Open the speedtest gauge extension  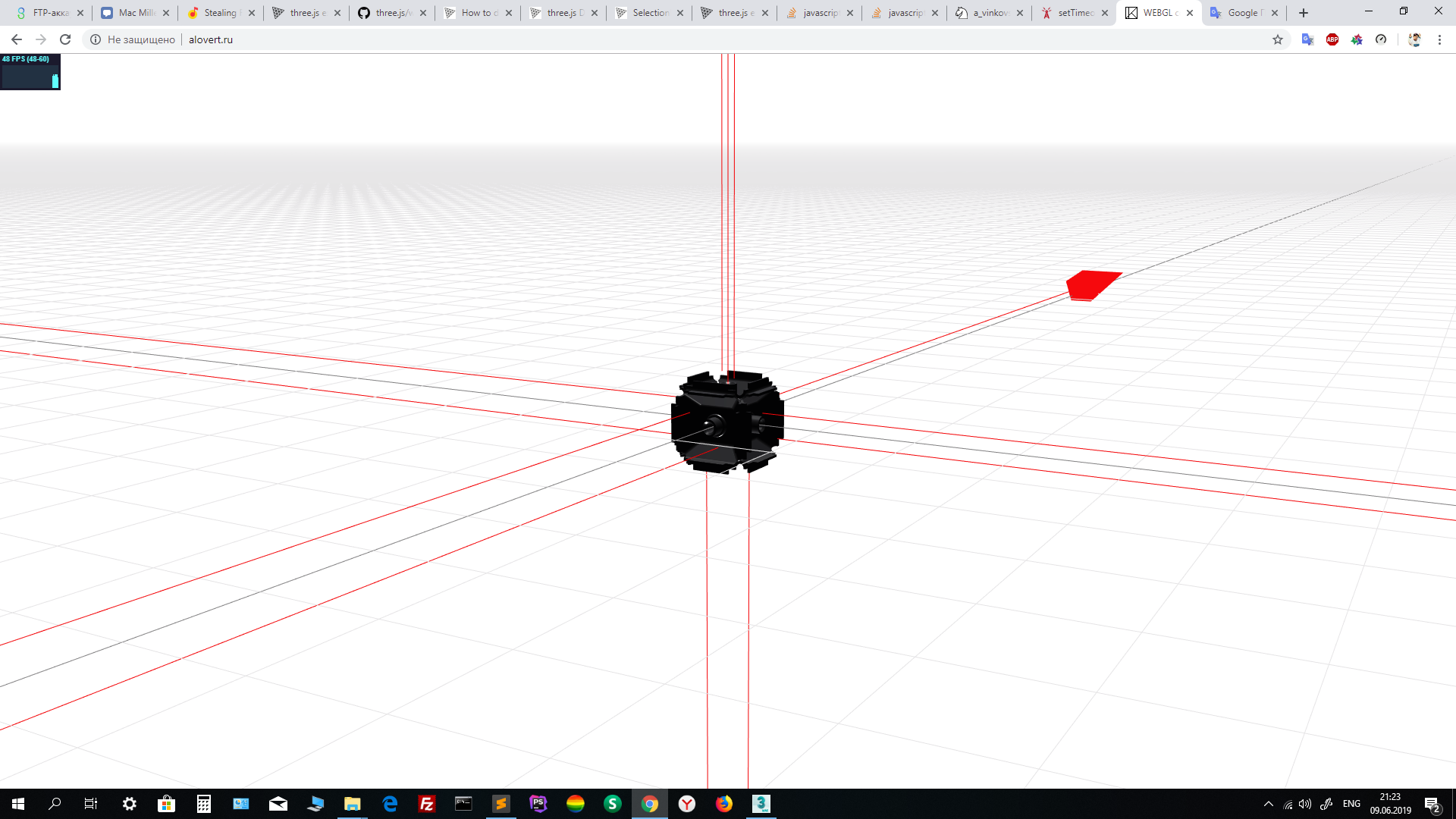coord(1381,39)
